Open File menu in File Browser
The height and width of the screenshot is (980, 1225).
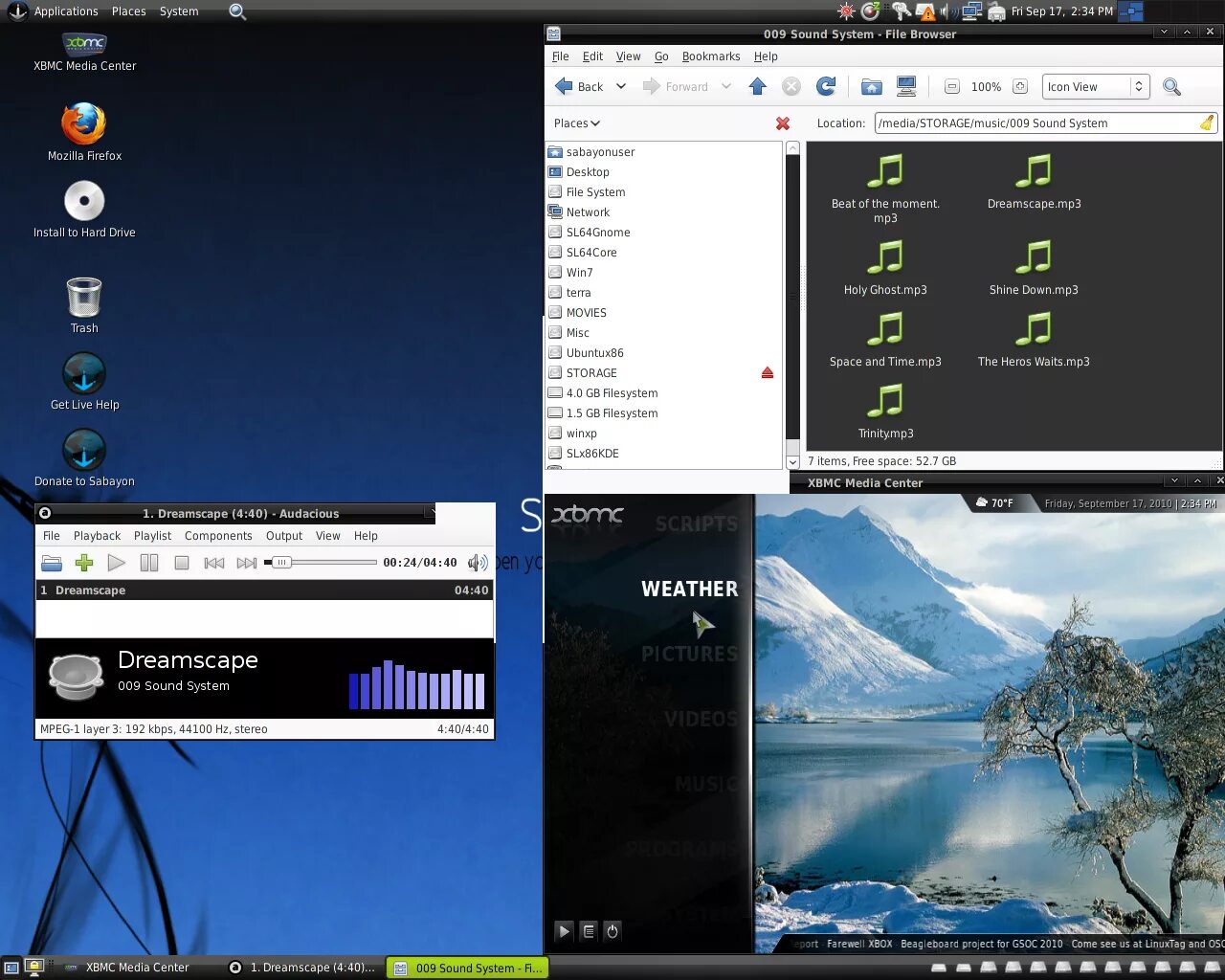pos(561,56)
